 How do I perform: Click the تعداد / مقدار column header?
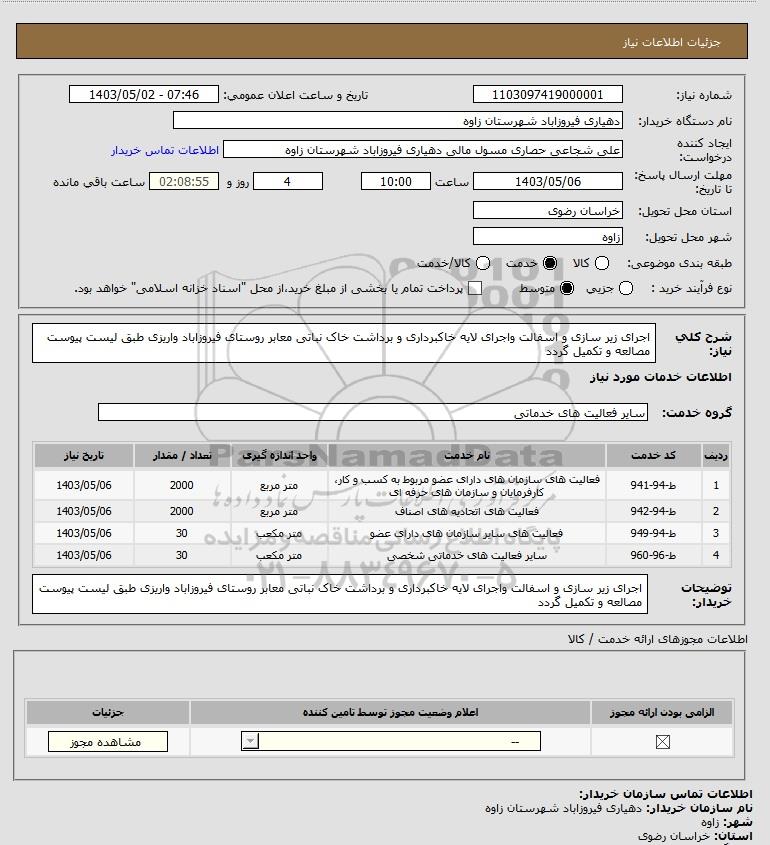(x=182, y=456)
